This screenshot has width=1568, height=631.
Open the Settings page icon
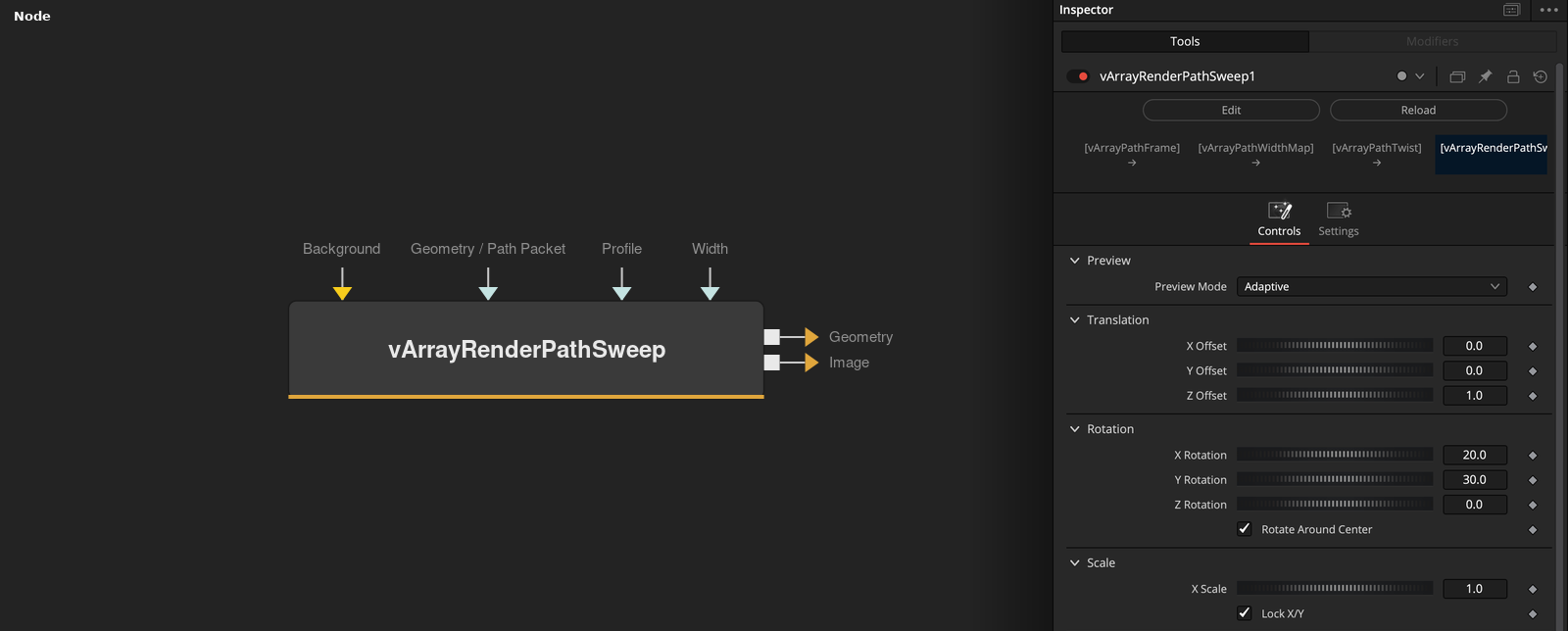tap(1339, 219)
